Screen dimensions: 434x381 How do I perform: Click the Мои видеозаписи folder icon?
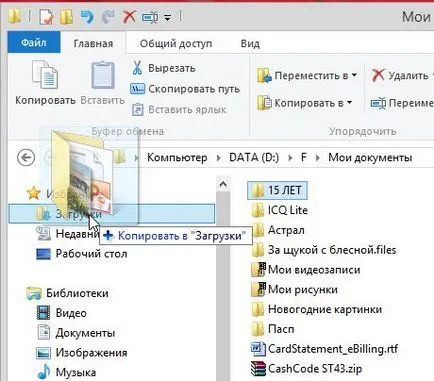pos(258,269)
